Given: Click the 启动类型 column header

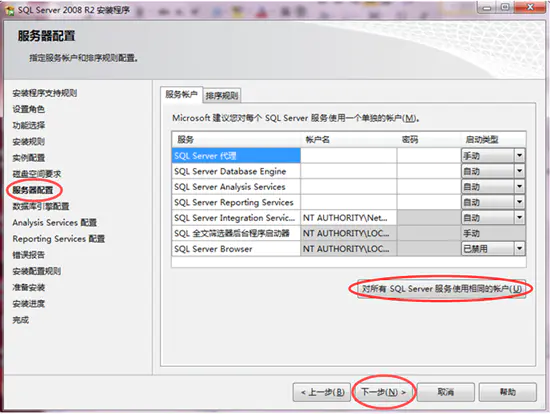Looking at the screenshot, I should click(x=493, y=140).
